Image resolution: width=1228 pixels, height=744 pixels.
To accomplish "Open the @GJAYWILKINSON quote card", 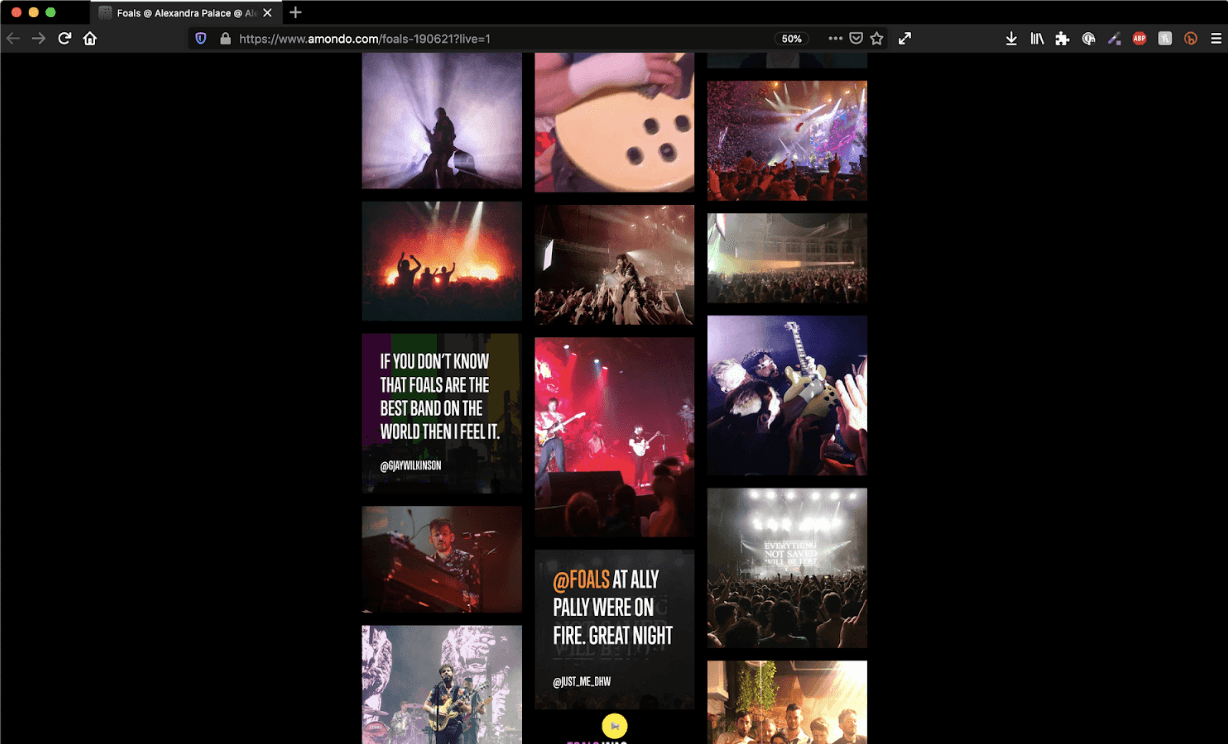I will tap(442, 413).
